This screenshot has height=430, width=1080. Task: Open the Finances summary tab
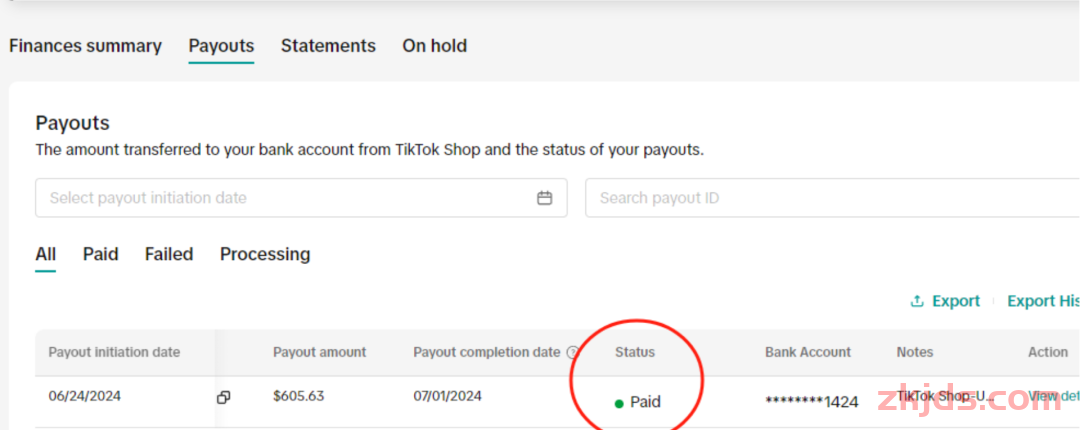85,46
